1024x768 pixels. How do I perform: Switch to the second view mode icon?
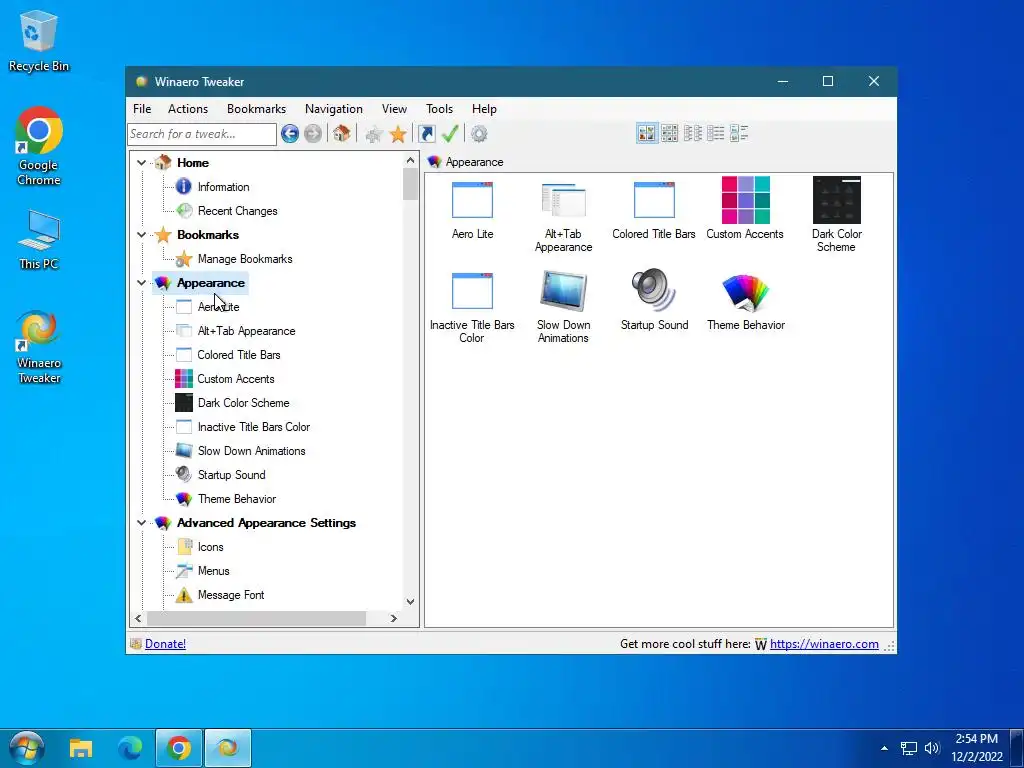tap(669, 133)
